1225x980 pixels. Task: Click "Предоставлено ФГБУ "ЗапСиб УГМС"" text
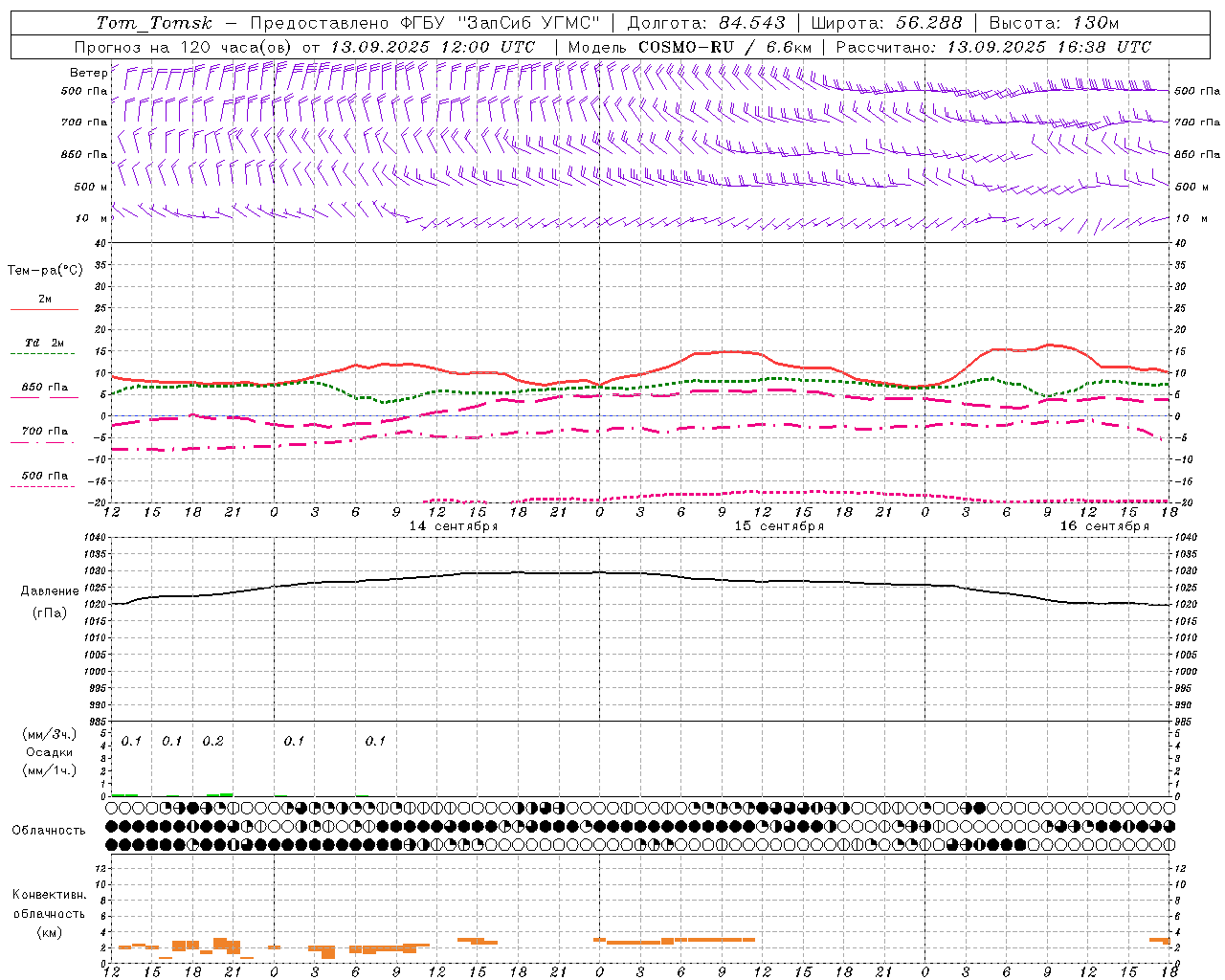click(x=425, y=23)
